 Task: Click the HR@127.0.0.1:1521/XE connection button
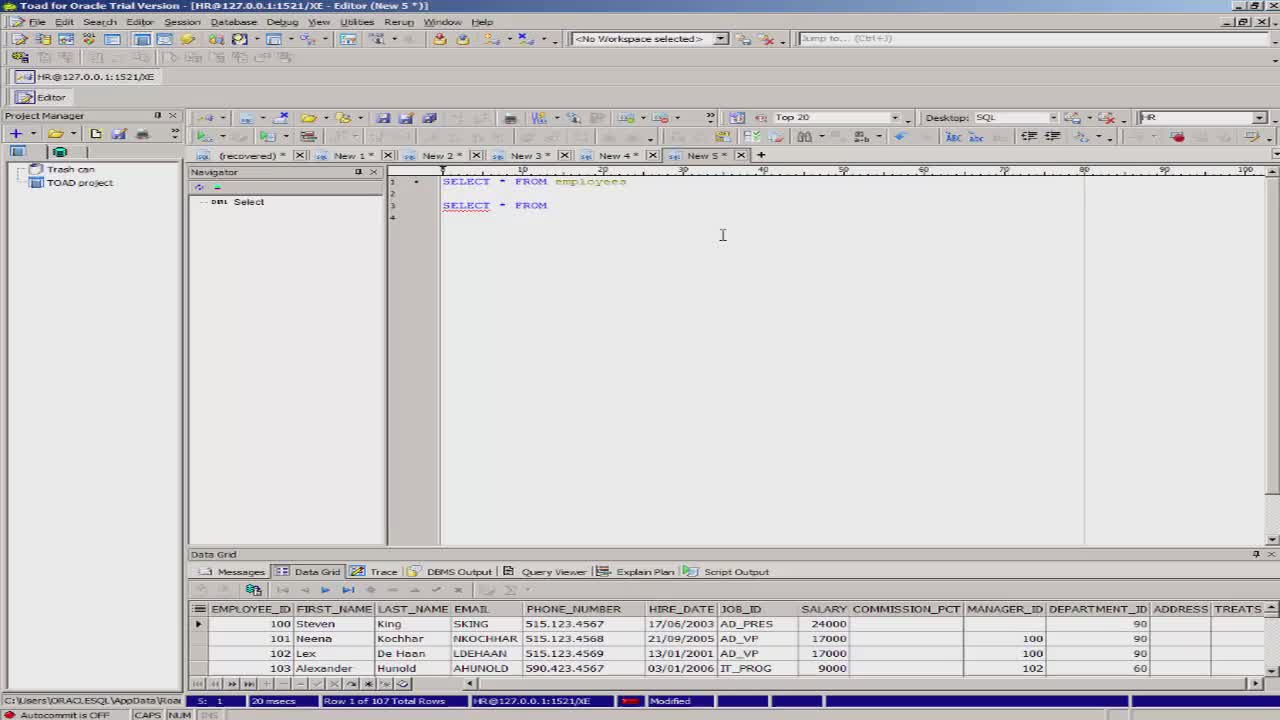pos(86,76)
